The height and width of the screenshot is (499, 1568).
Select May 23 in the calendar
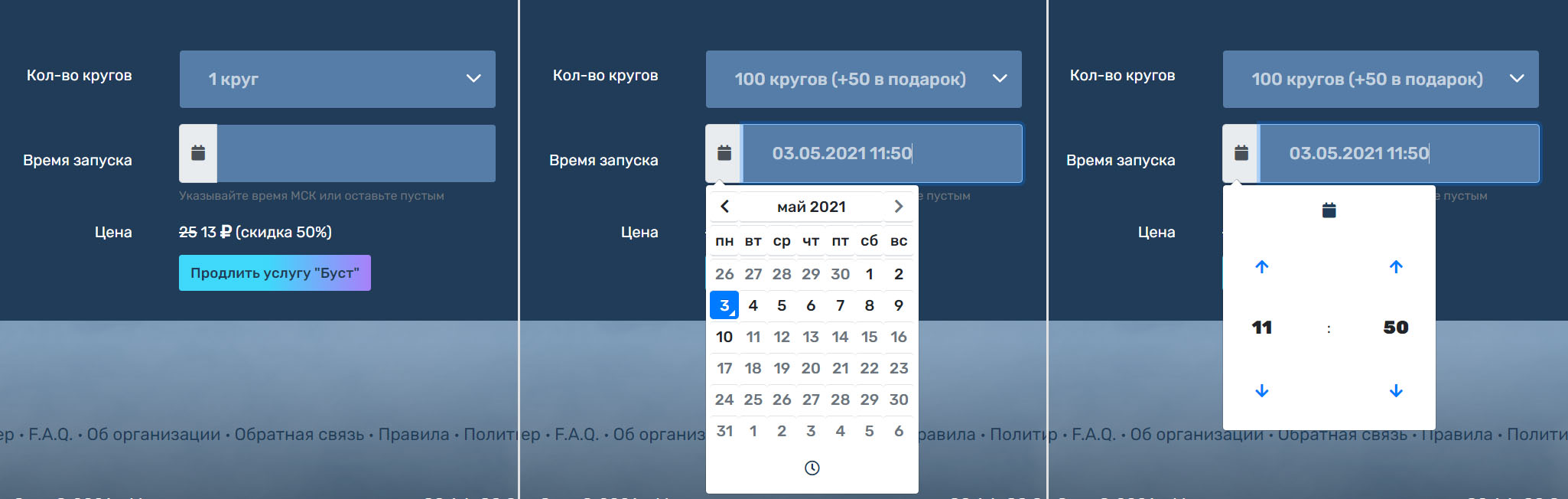point(899,368)
